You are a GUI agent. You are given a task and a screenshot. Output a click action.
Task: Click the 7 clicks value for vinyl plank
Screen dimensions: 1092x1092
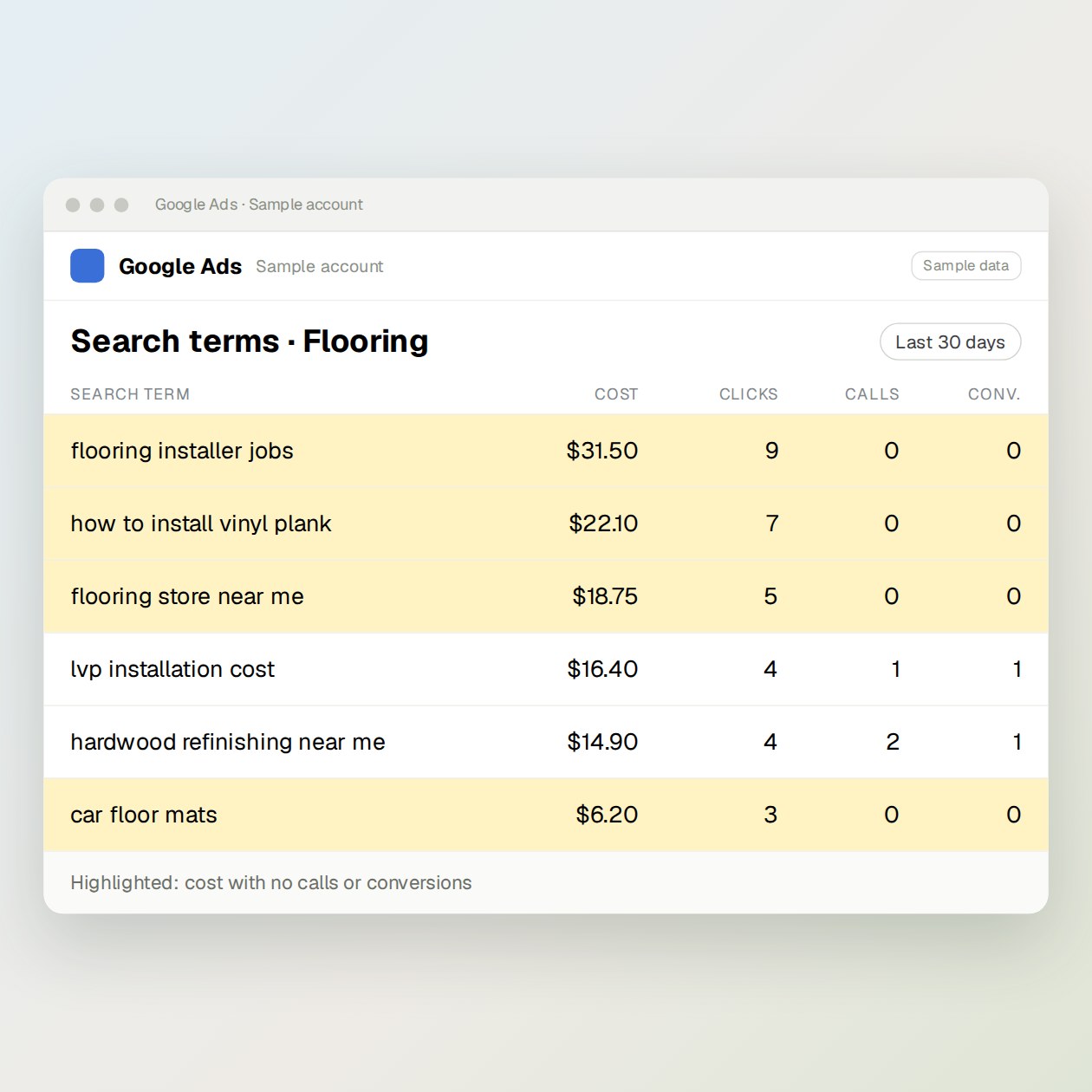(x=771, y=523)
